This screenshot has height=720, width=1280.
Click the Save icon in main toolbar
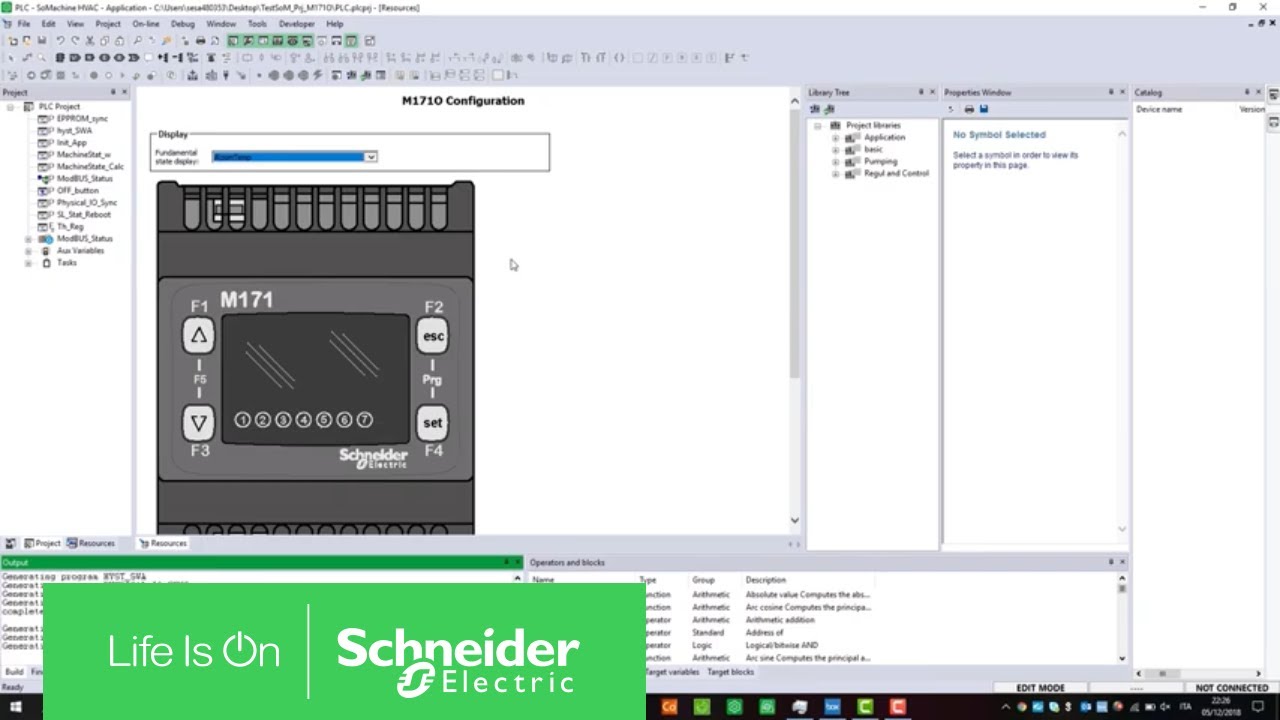click(x=41, y=41)
